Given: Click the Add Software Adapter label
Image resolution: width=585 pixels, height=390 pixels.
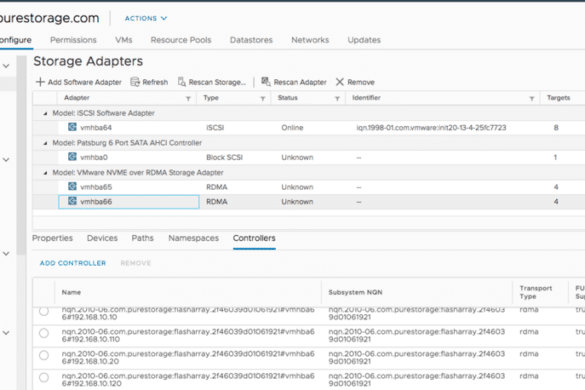Looking at the screenshot, I should click(85, 82).
